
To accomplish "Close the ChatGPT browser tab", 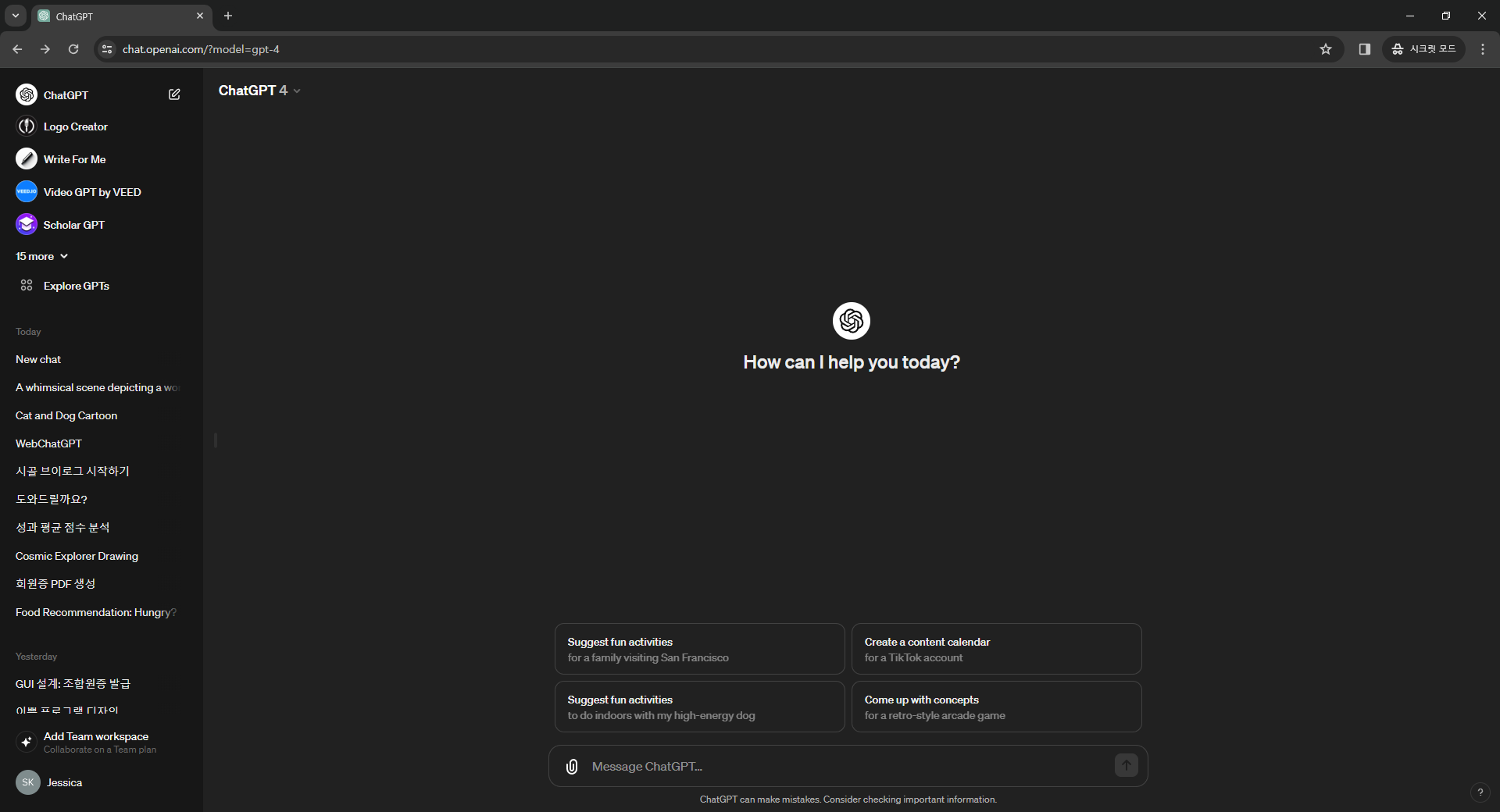I will tap(200, 16).
